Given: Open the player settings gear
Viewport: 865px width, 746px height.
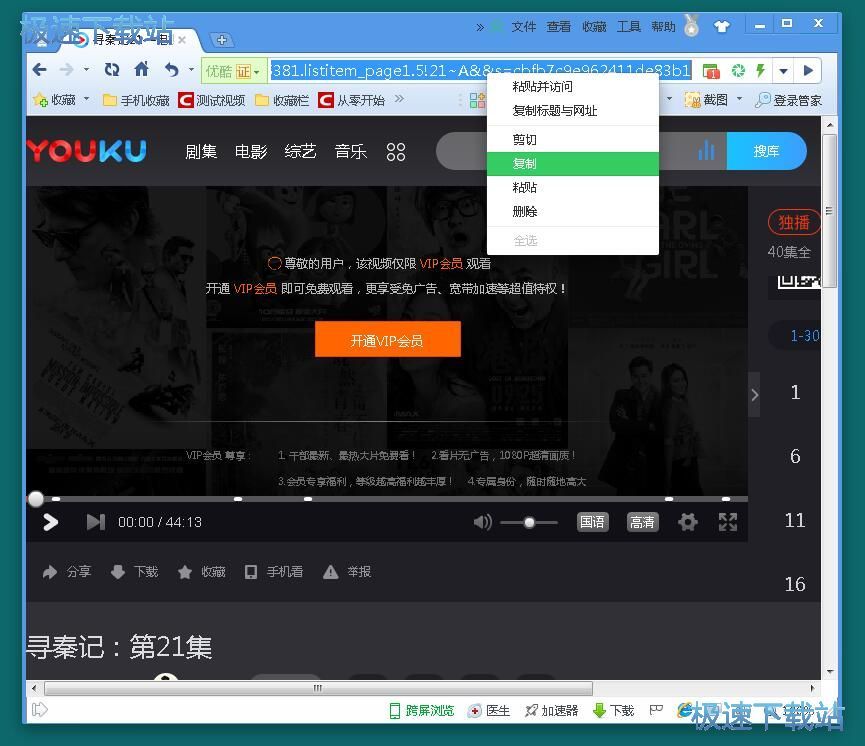Looking at the screenshot, I should click(687, 521).
